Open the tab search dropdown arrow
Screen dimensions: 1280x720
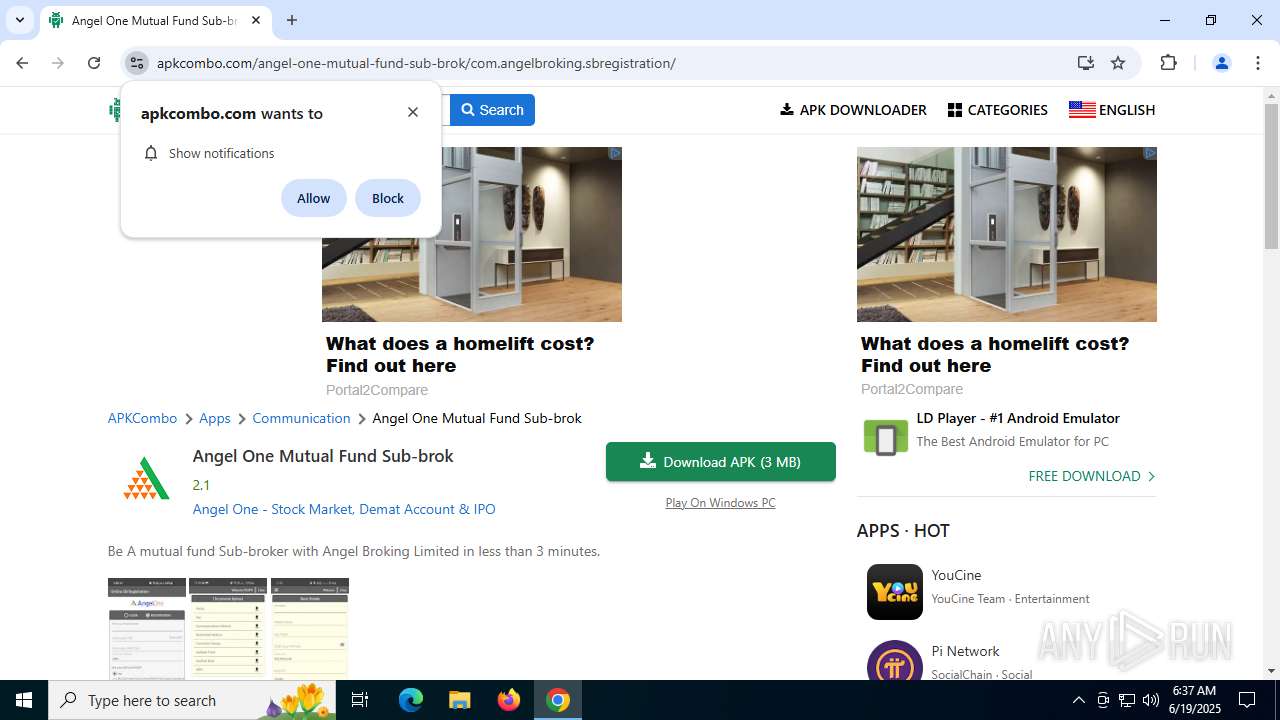[x=19, y=20]
